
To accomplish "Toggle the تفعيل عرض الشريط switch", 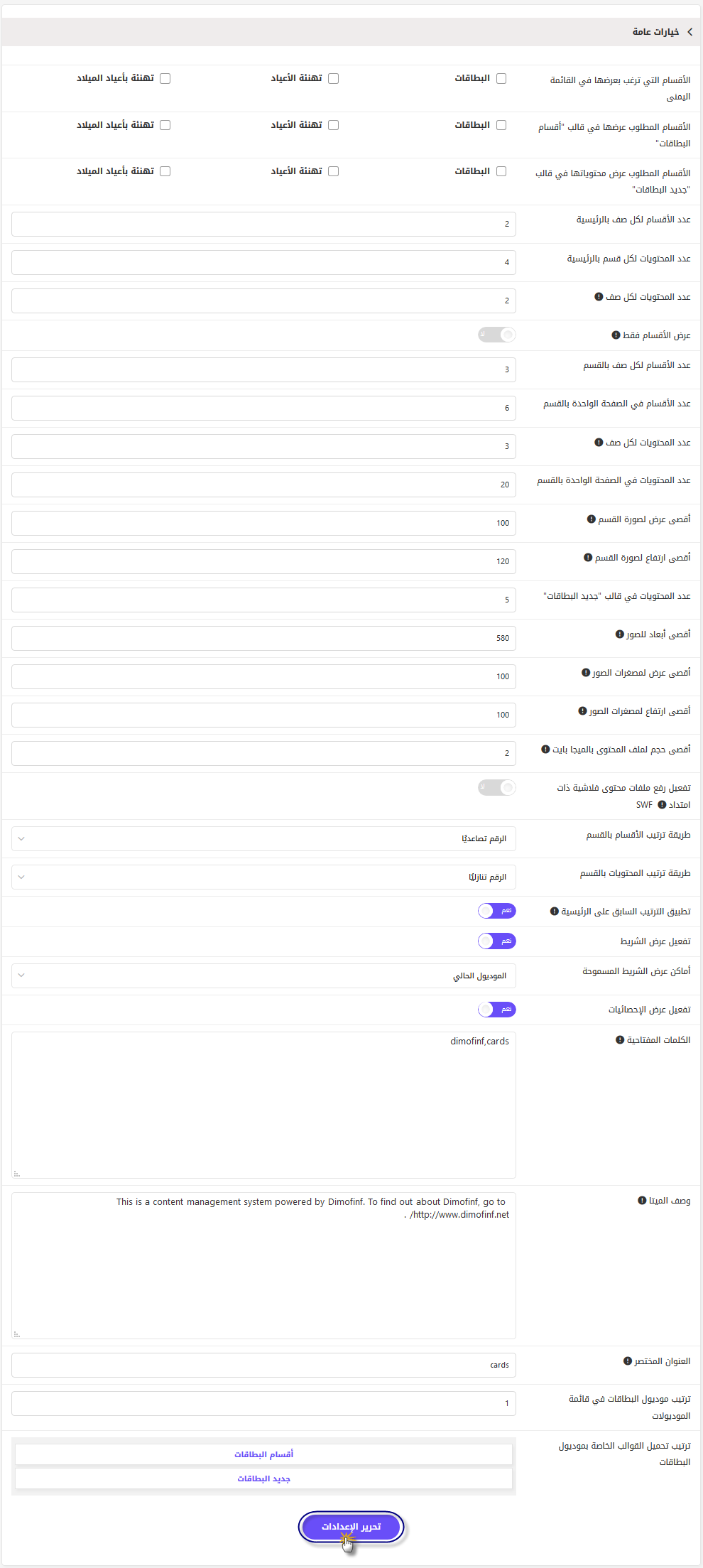I will pyautogui.click(x=497, y=941).
